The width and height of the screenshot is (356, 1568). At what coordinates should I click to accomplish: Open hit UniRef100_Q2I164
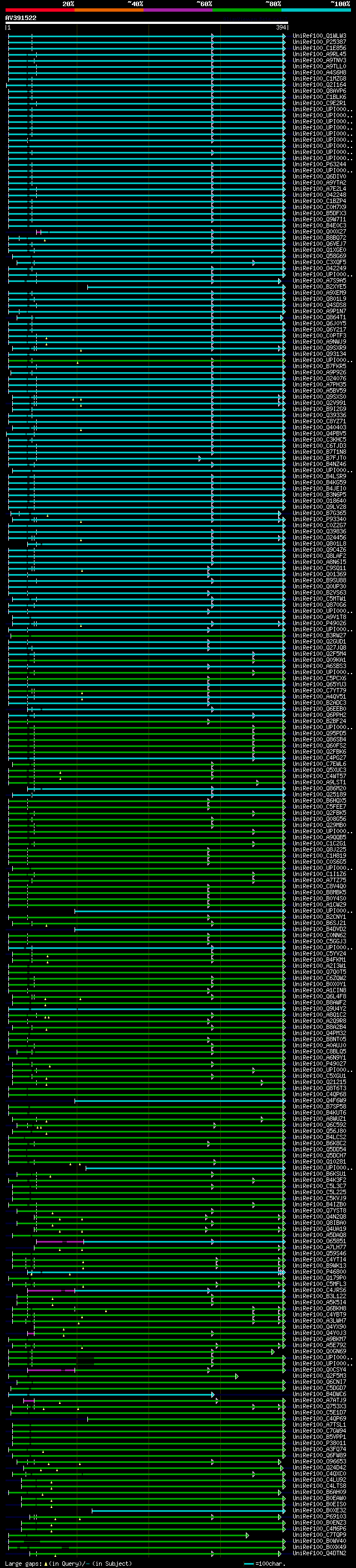[319, 85]
